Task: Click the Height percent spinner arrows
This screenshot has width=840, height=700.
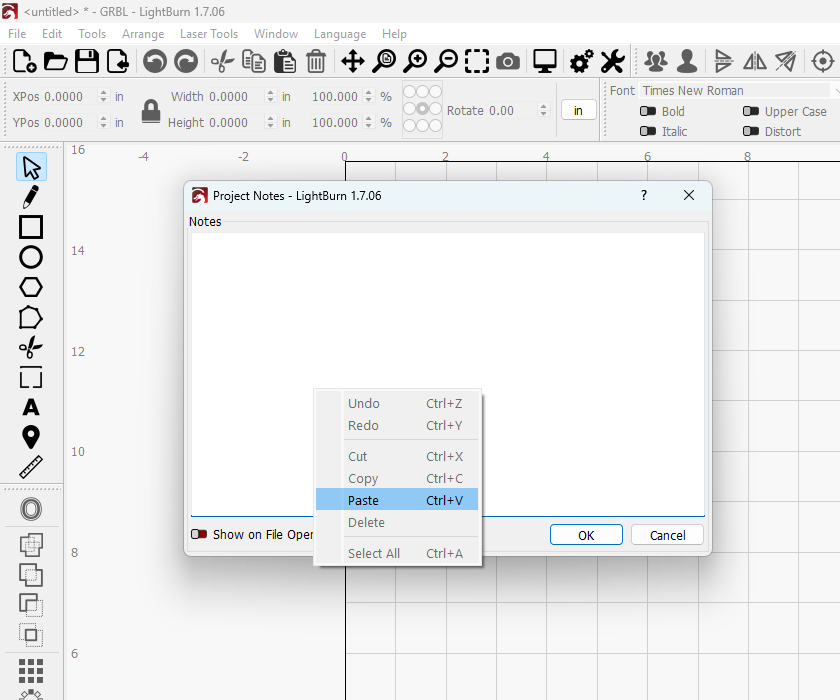Action: point(369,122)
